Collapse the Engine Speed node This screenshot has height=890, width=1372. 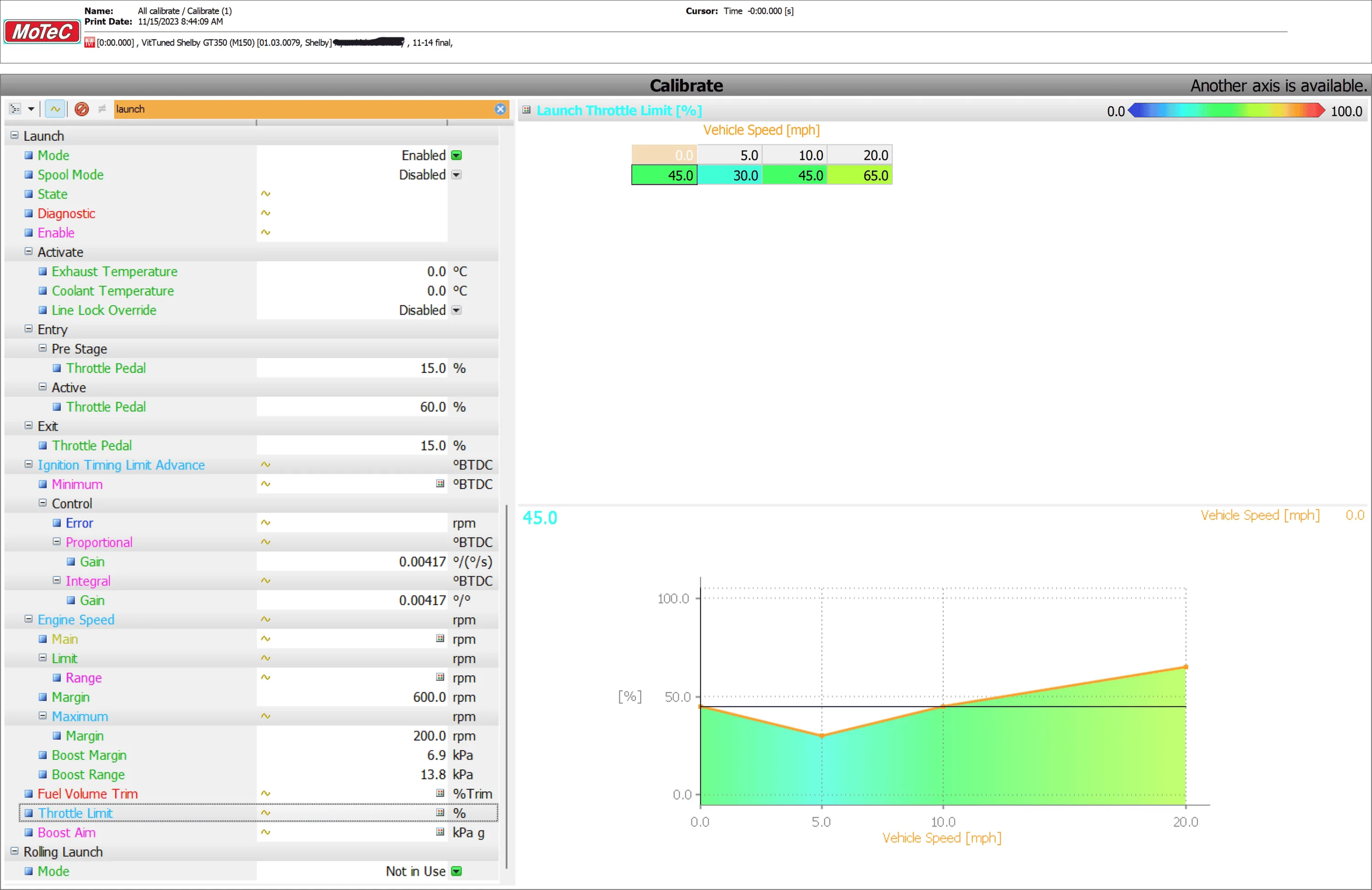28,618
